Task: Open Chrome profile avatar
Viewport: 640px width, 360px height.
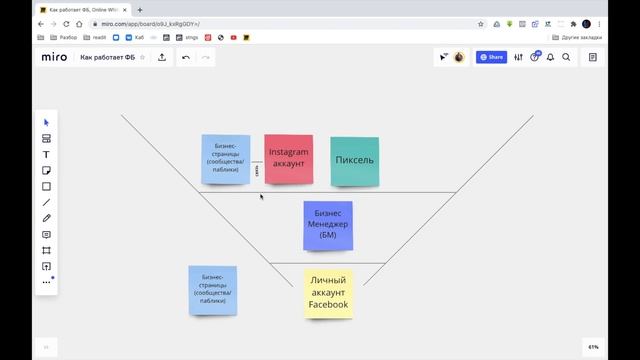Action: click(587, 24)
